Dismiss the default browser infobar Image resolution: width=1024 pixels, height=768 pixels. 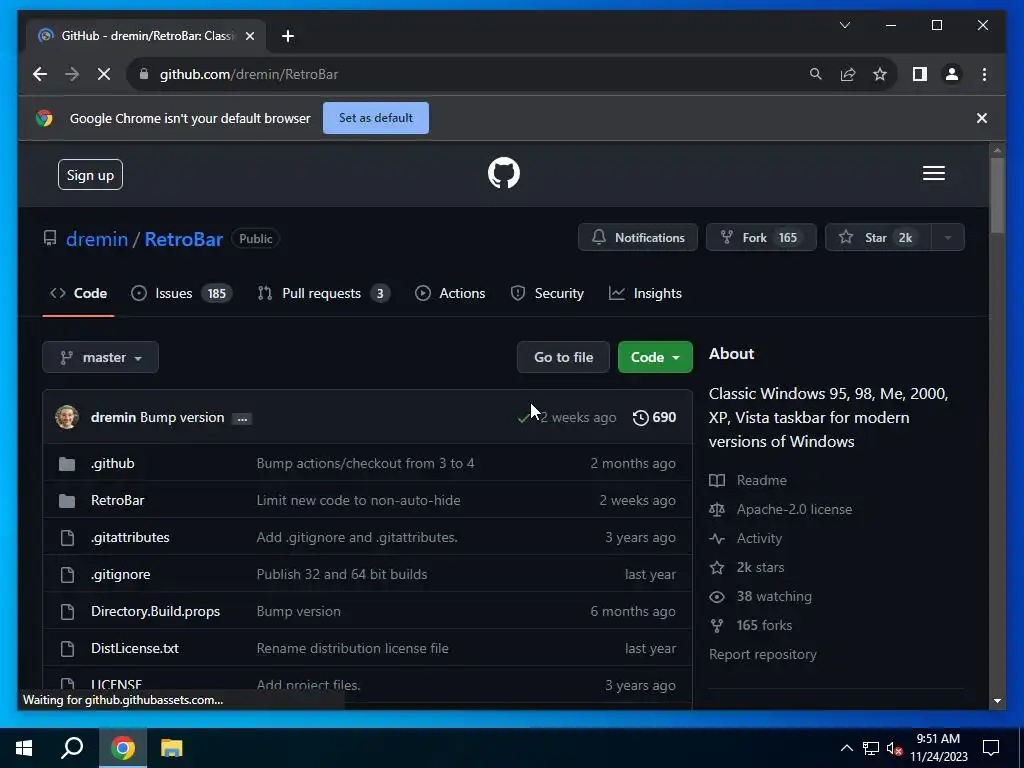pyautogui.click(x=982, y=118)
